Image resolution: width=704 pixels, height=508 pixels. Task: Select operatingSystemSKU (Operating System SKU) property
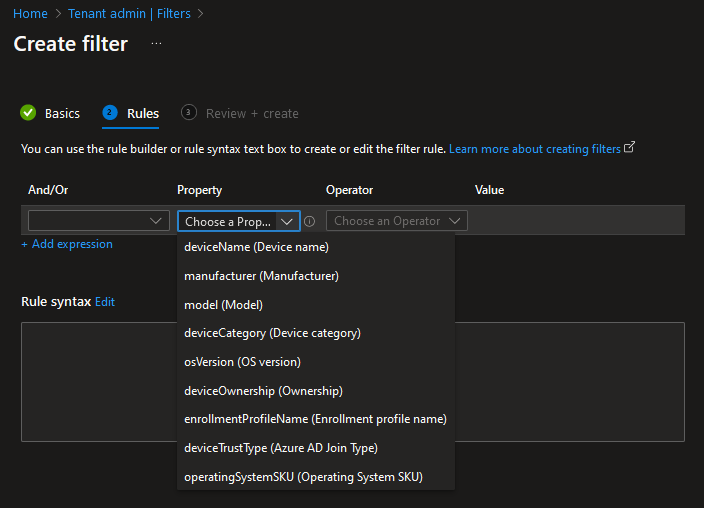316,477
